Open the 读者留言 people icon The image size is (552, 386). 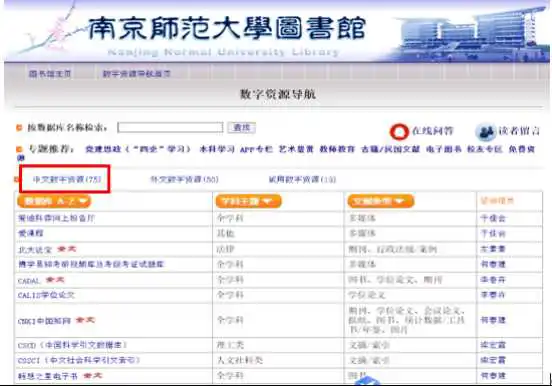(485, 132)
